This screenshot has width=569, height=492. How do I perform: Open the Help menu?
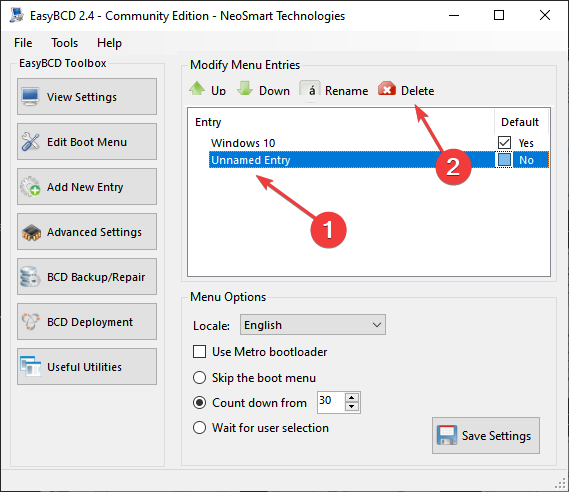point(109,43)
